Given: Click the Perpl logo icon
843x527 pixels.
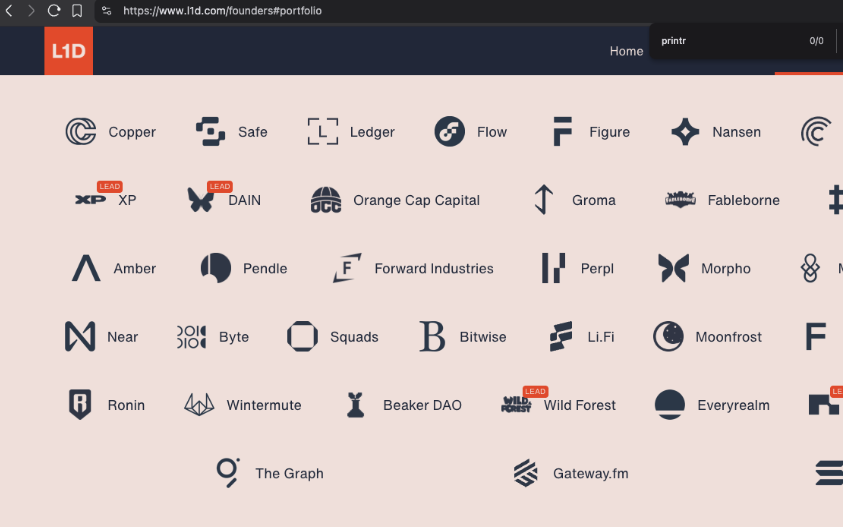Looking at the screenshot, I should pyautogui.click(x=553, y=268).
